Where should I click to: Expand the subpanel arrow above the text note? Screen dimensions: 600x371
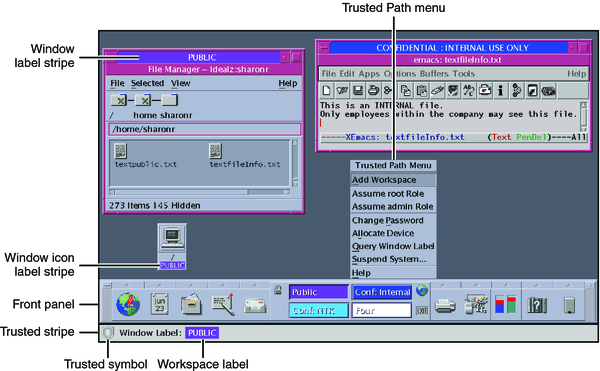click(223, 285)
